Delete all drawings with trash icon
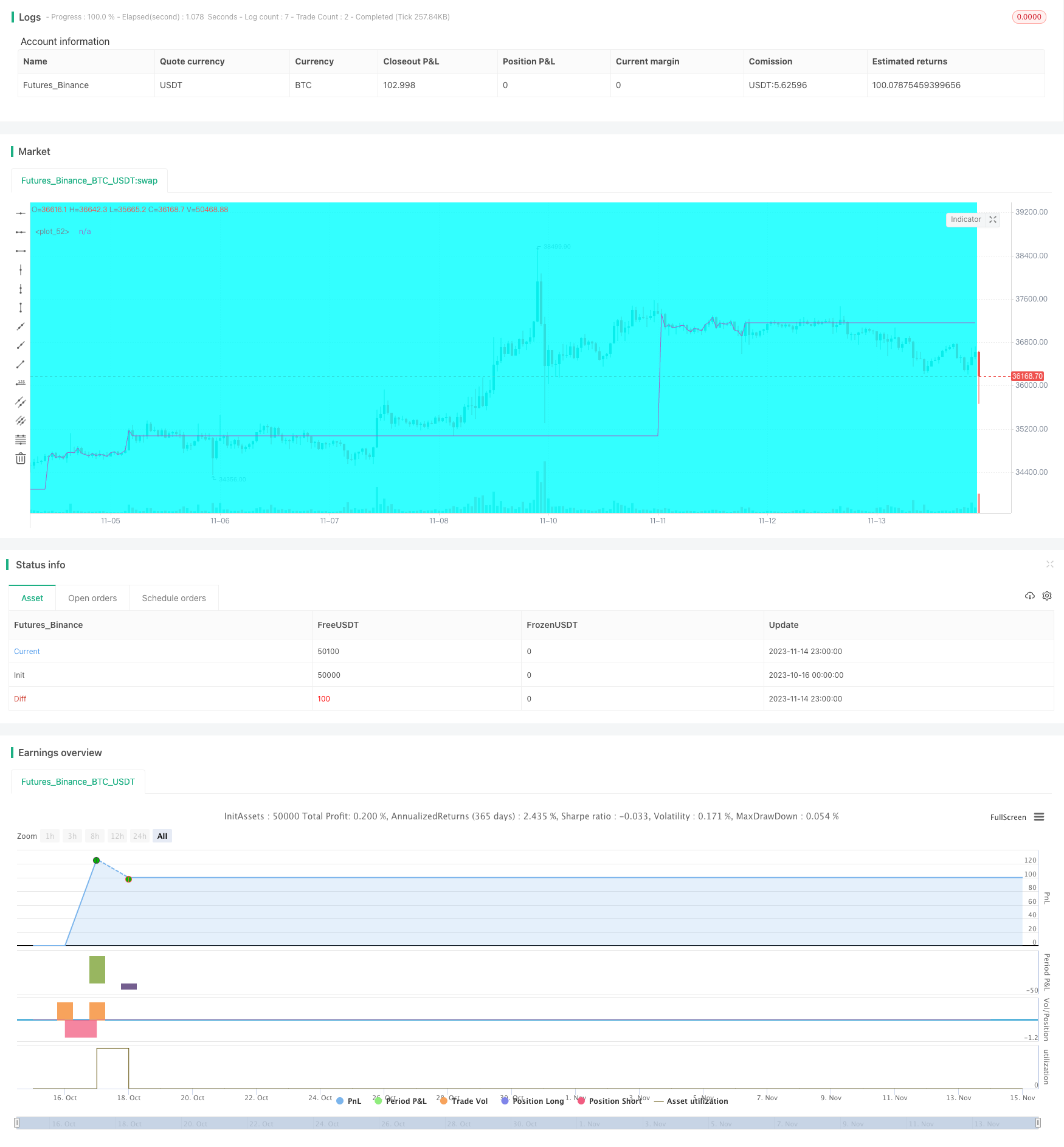The width and height of the screenshot is (1064, 1147). point(21,458)
